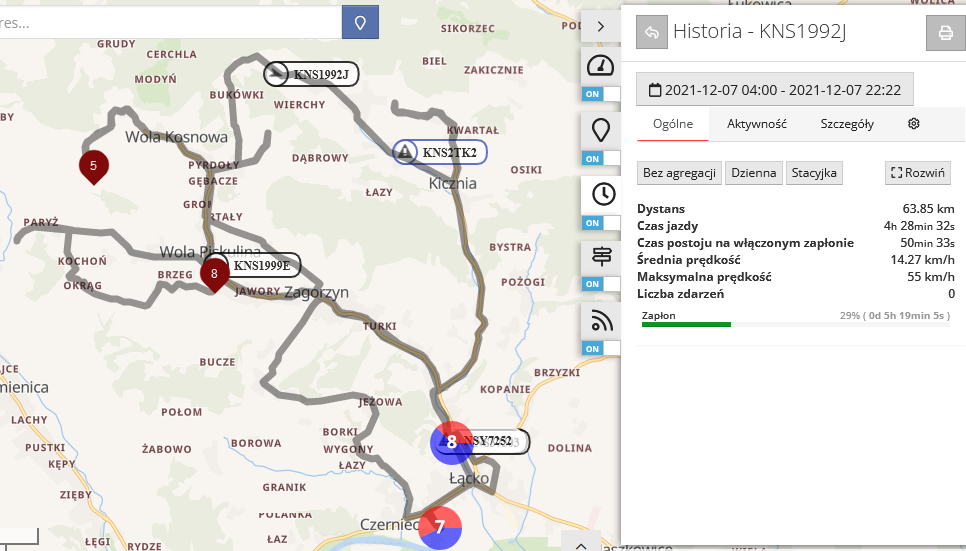This screenshot has height=551, width=966.
Task: Toggle the ON switch under clock icon
Action: pyautogui.click(x=600, y=222)
